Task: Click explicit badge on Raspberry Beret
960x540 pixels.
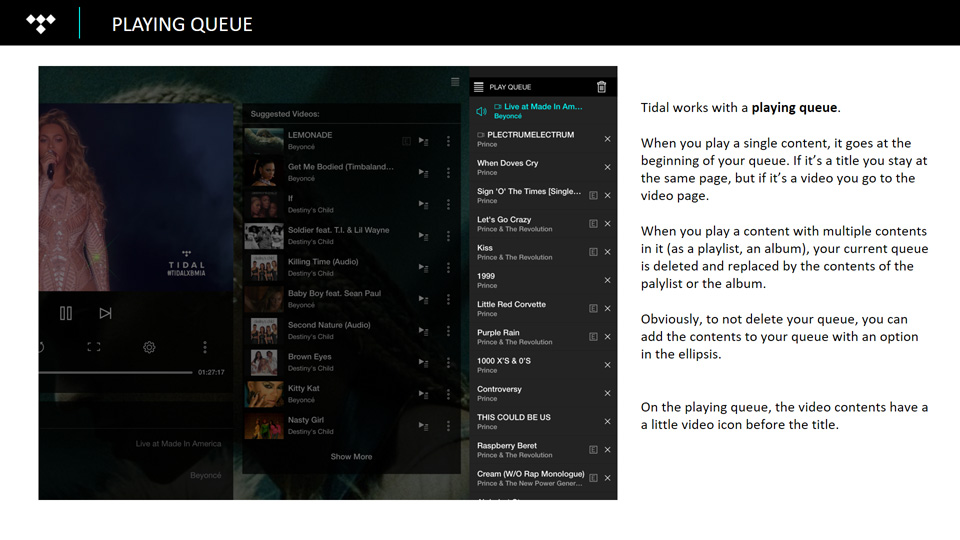Action: [x=593, y=449]
